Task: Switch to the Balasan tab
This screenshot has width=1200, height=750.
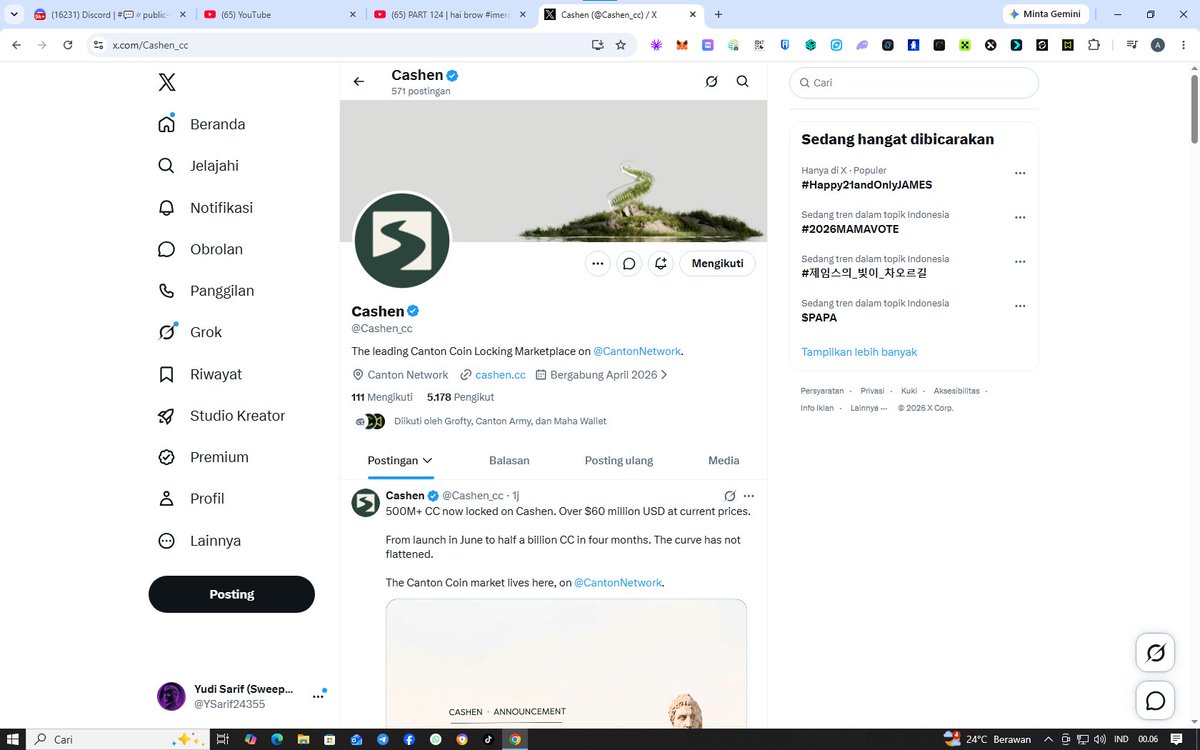Action: tap(509, 461)
